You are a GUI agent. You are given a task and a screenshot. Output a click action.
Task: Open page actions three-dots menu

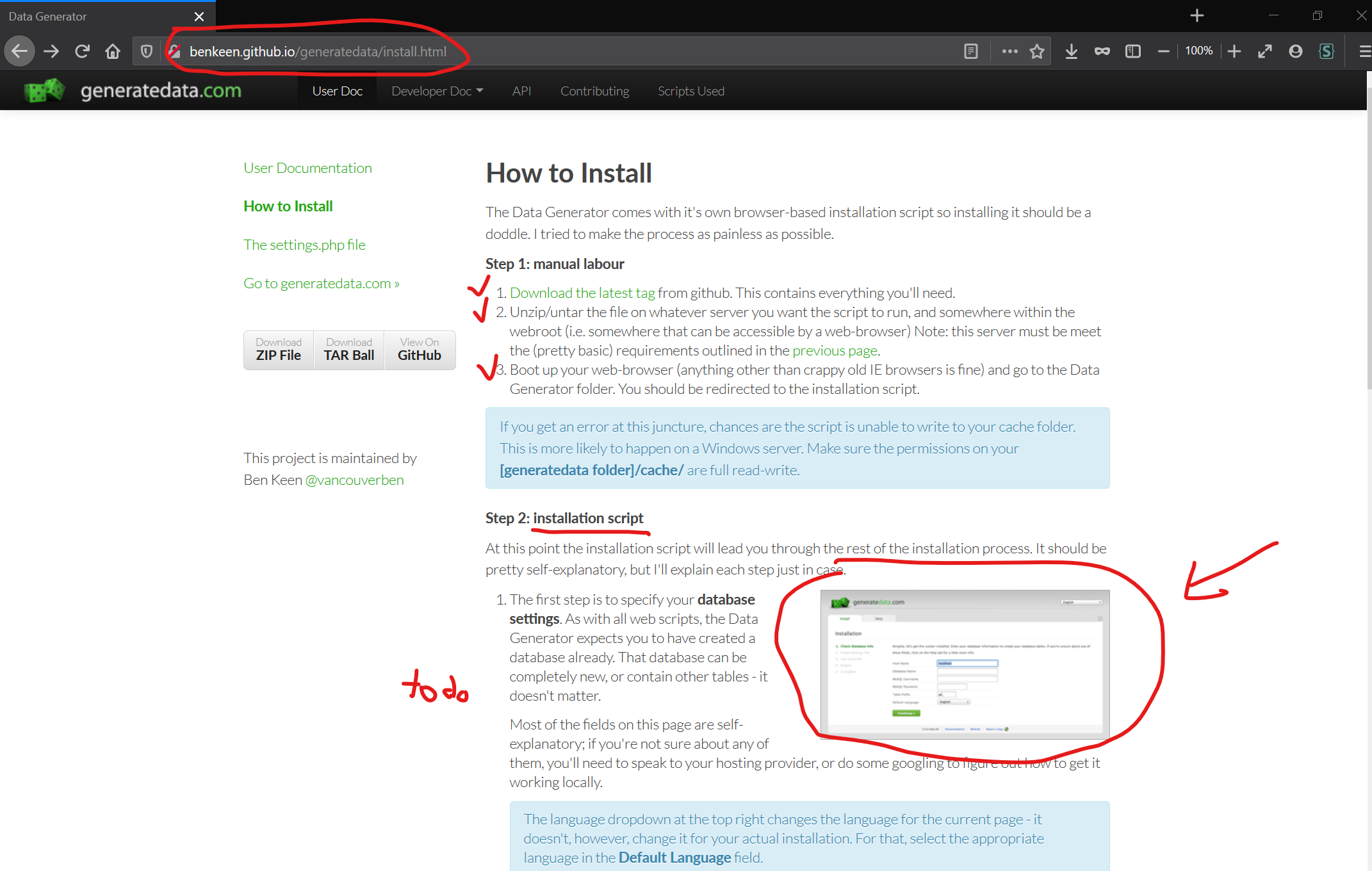1009,51
